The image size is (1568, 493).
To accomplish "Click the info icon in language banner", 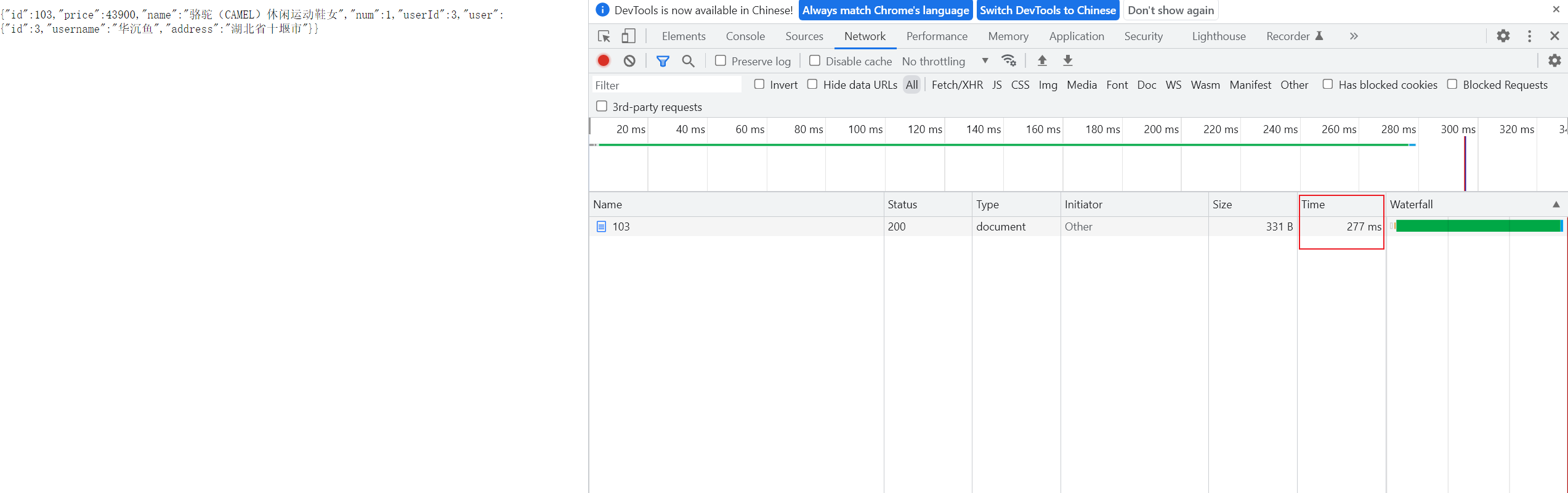I will point(602,10).
